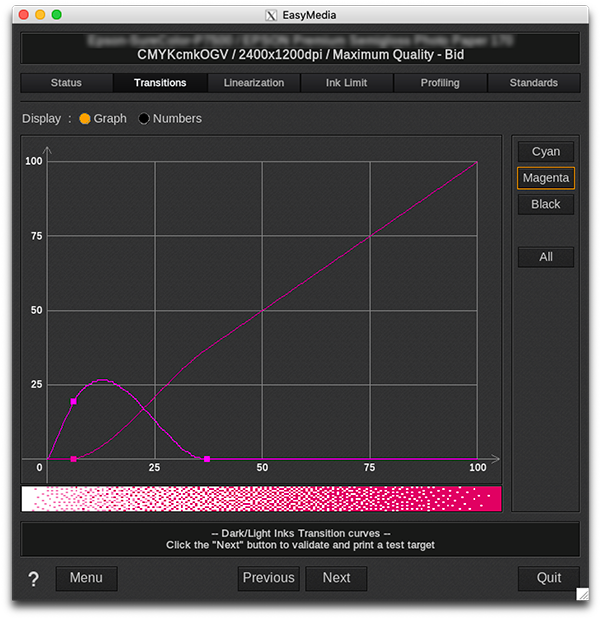Show the Black channel curve
Screen dimensions: 600x618
(x=546, y=204)
